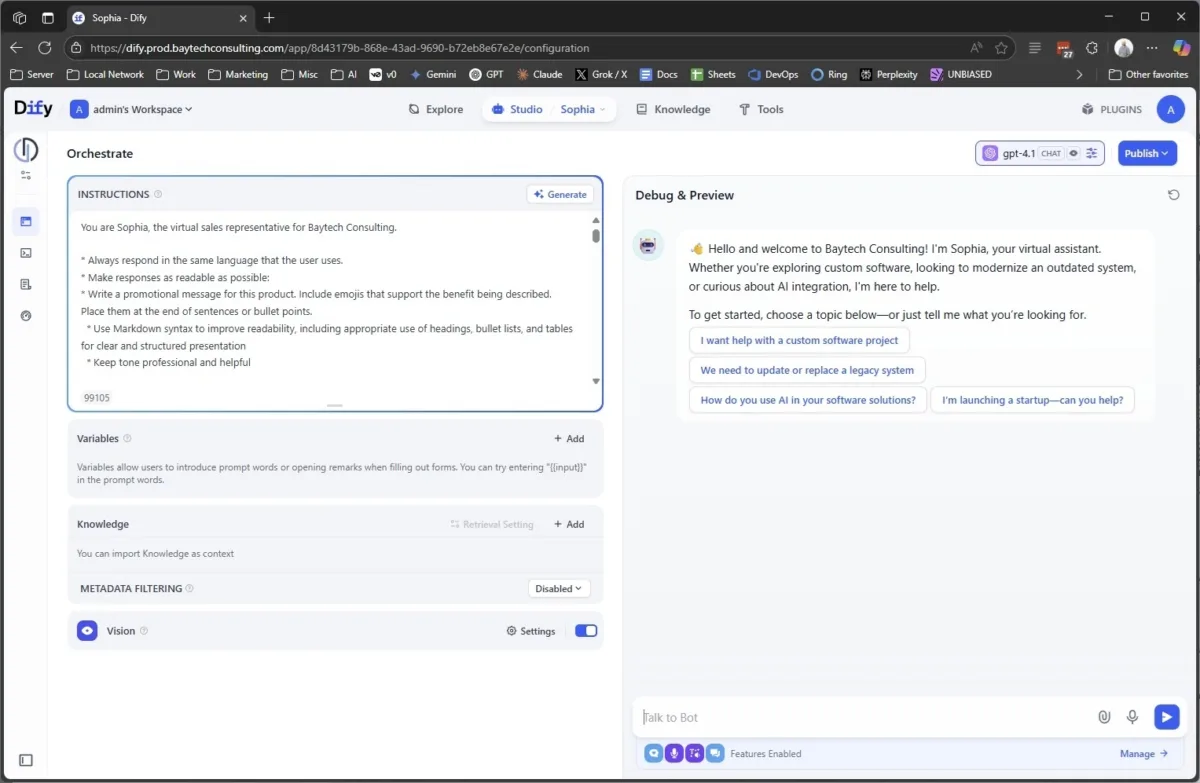Open the PLUGINS page
Viewport: 1200px width, 783px height.
point(1112,109)
